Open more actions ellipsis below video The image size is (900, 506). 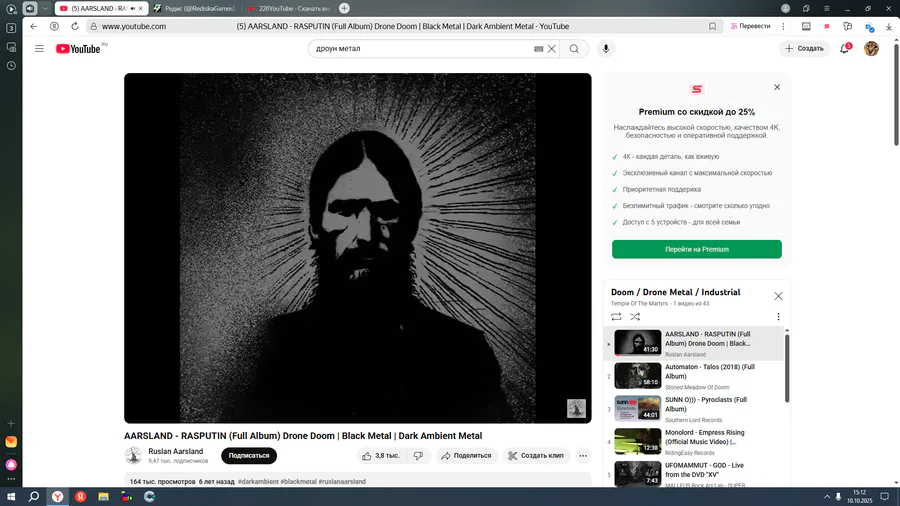click(x=583, y=456)
